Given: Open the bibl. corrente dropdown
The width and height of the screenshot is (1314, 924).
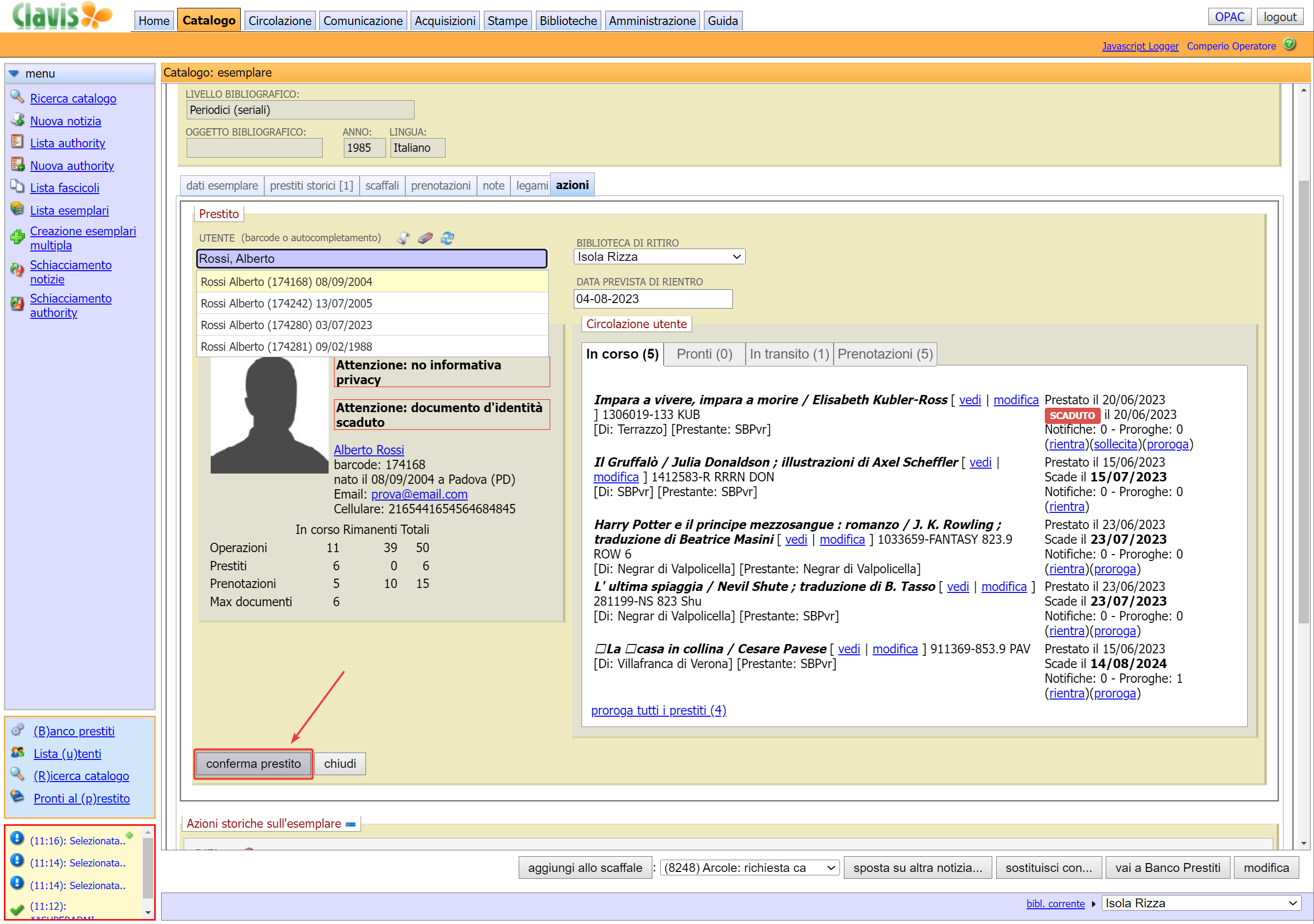Looking at the screenshot, I should (x=1200, y=903).
